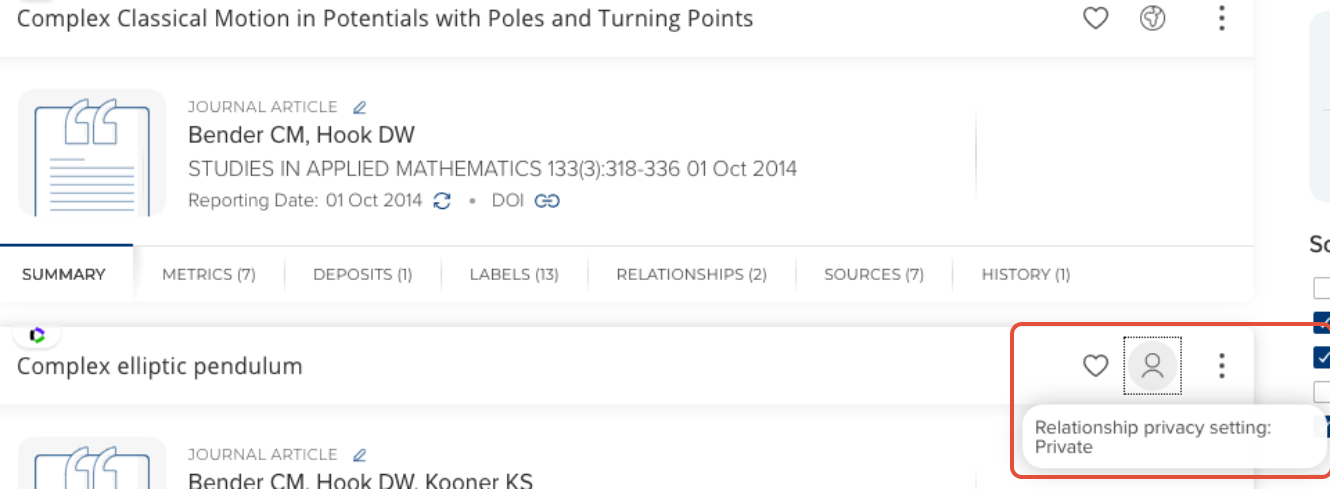The height and width of the screenshot is (489, 1330).
Task: Tick the topmost unchecked box in right panel
Action: click(x=1322, y=288)
